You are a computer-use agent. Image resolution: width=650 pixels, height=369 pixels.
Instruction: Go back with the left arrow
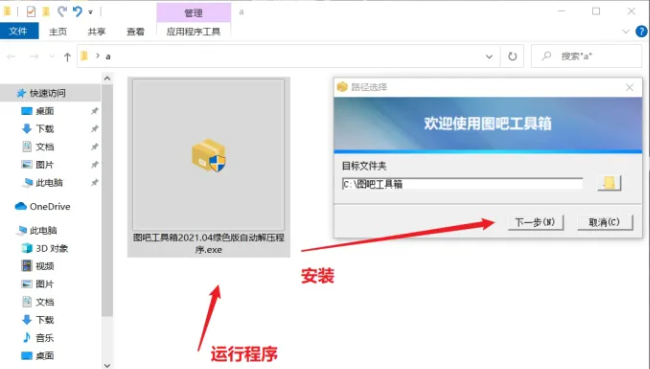pos(11,56)
